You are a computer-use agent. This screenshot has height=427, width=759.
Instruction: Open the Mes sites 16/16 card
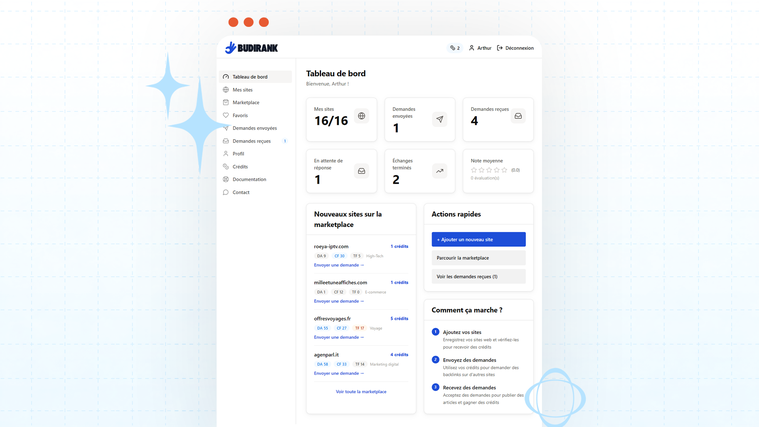tap(341, 120)
